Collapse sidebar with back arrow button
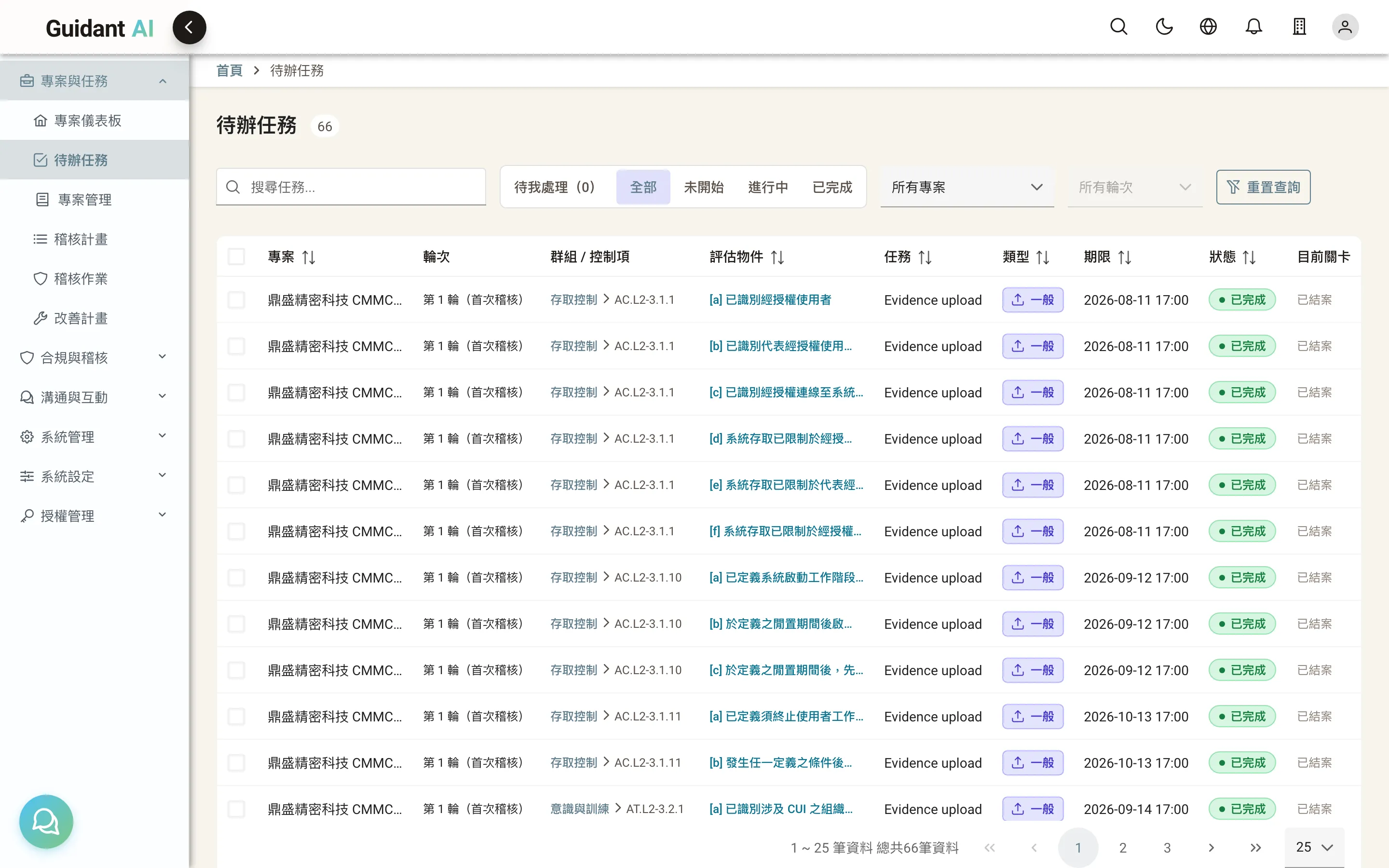1389x868 pixels. point(190,27)
